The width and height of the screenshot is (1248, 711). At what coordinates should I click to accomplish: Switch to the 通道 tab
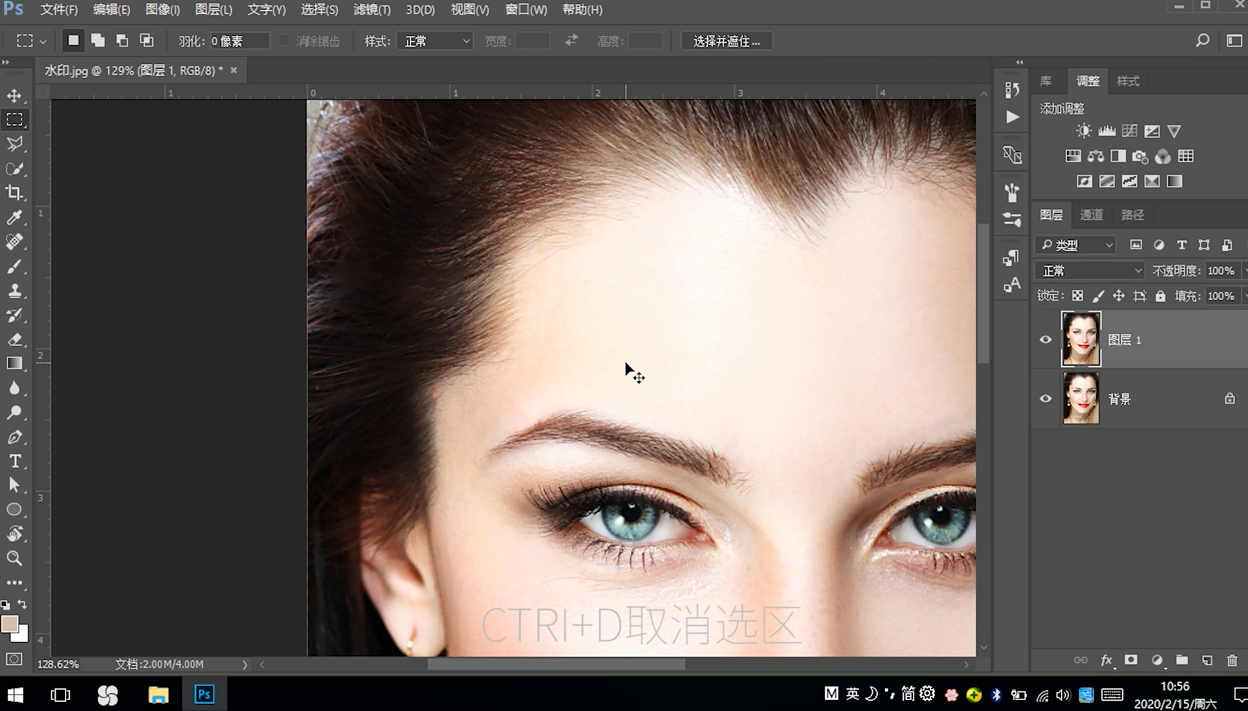point(1091,215)
